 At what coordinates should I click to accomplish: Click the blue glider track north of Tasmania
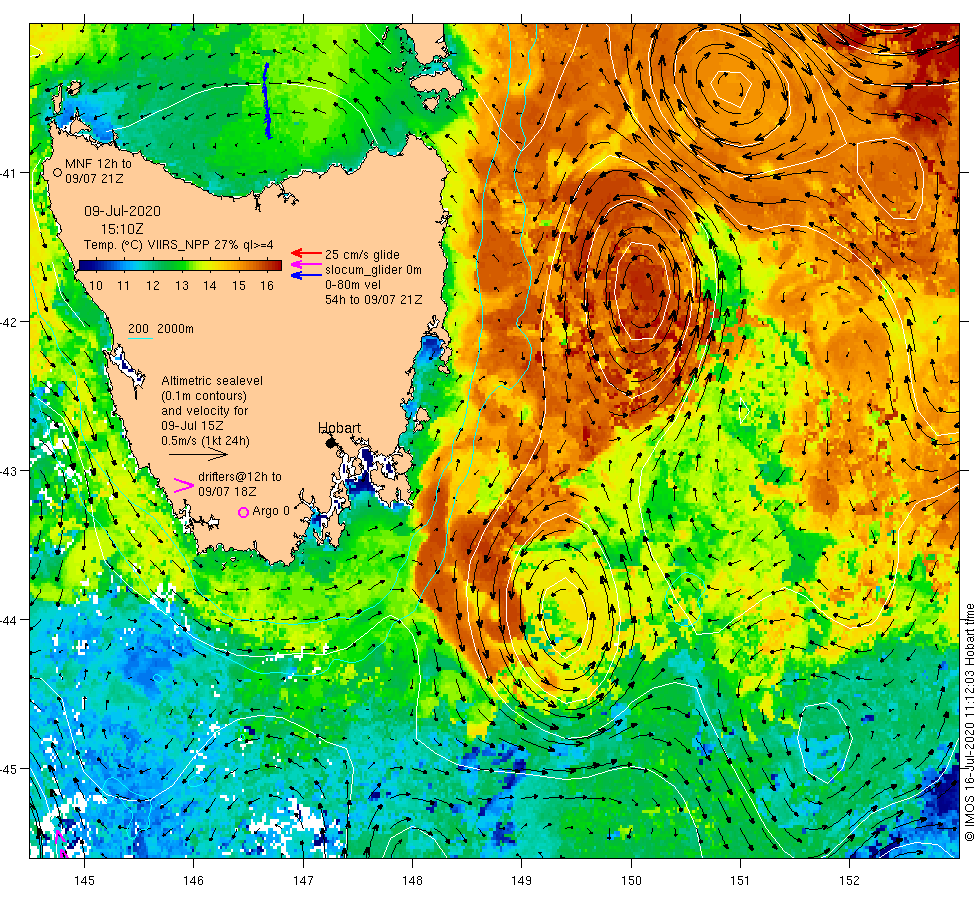267,100
